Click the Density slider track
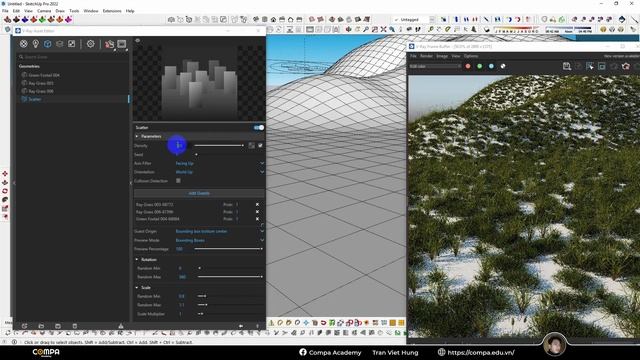The width and height of the screenshot is (640, 360). [x=219, y=145]
